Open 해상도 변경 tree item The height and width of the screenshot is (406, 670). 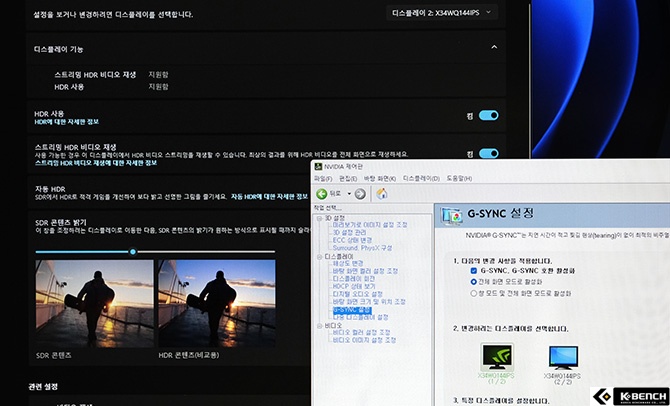tap(348, 263)
